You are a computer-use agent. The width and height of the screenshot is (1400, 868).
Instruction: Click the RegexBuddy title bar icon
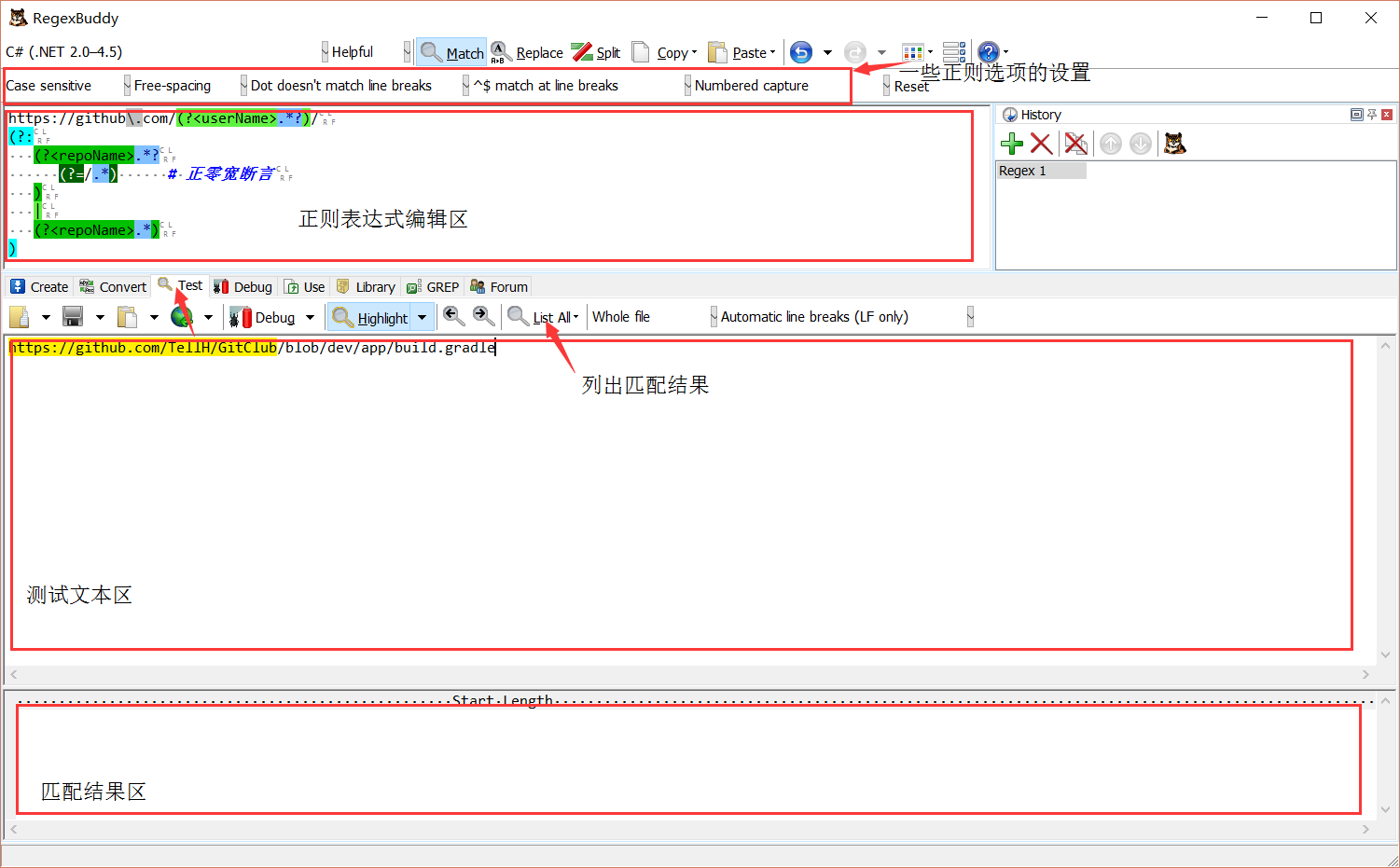[x=18, y=18]
